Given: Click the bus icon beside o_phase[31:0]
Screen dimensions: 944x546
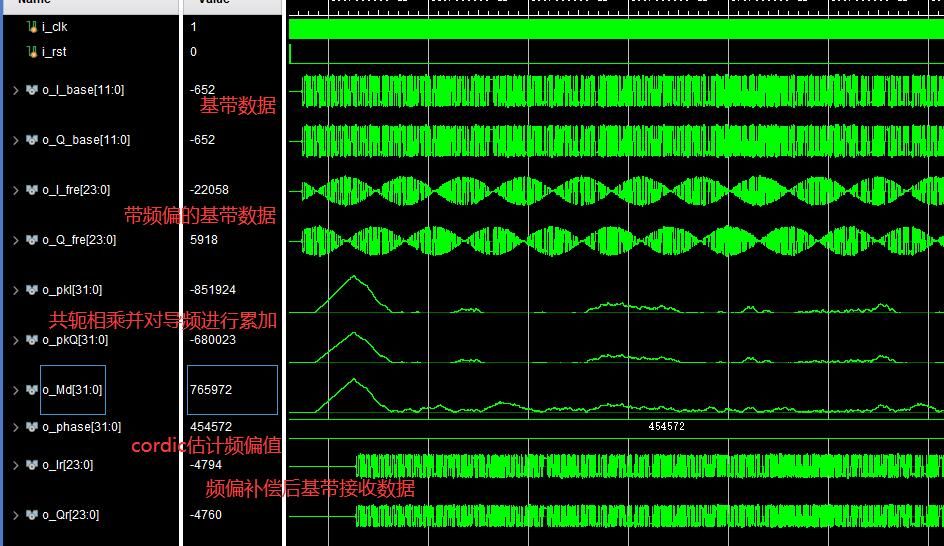Looking at the screenshot, I should coord(32,427).
